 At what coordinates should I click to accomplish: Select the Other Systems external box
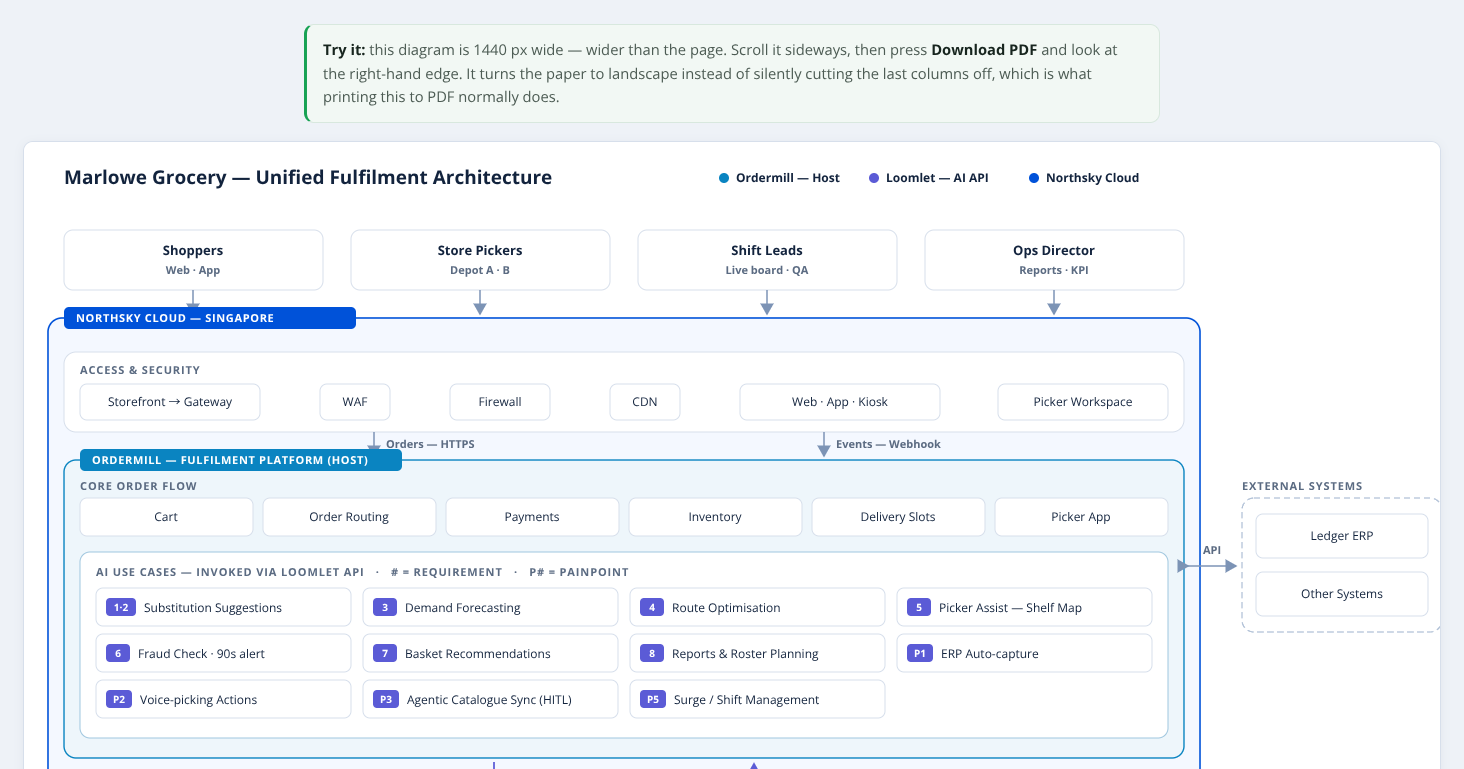point(1342,594)
